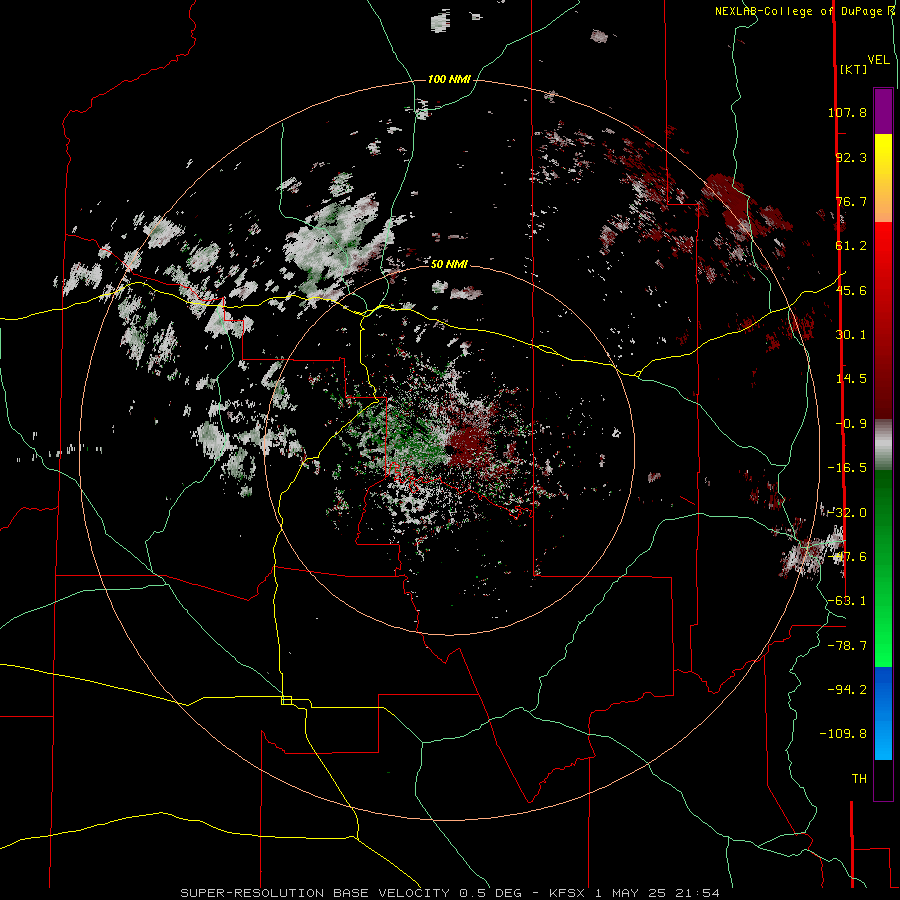This screenshot has height=900, width=900.
Task: Click the 14.5 scale value
Action: 851,379
